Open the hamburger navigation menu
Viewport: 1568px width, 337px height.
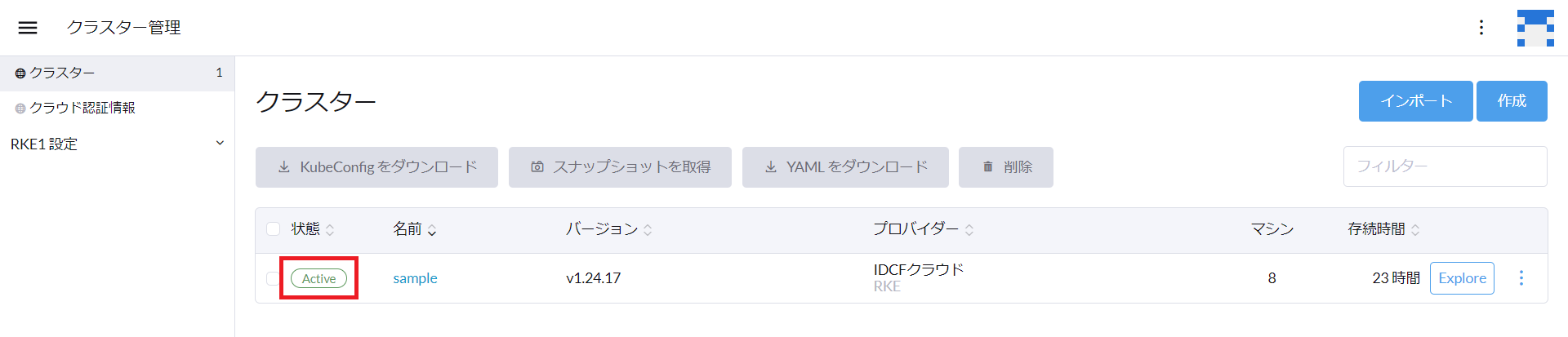coord(28,28)
